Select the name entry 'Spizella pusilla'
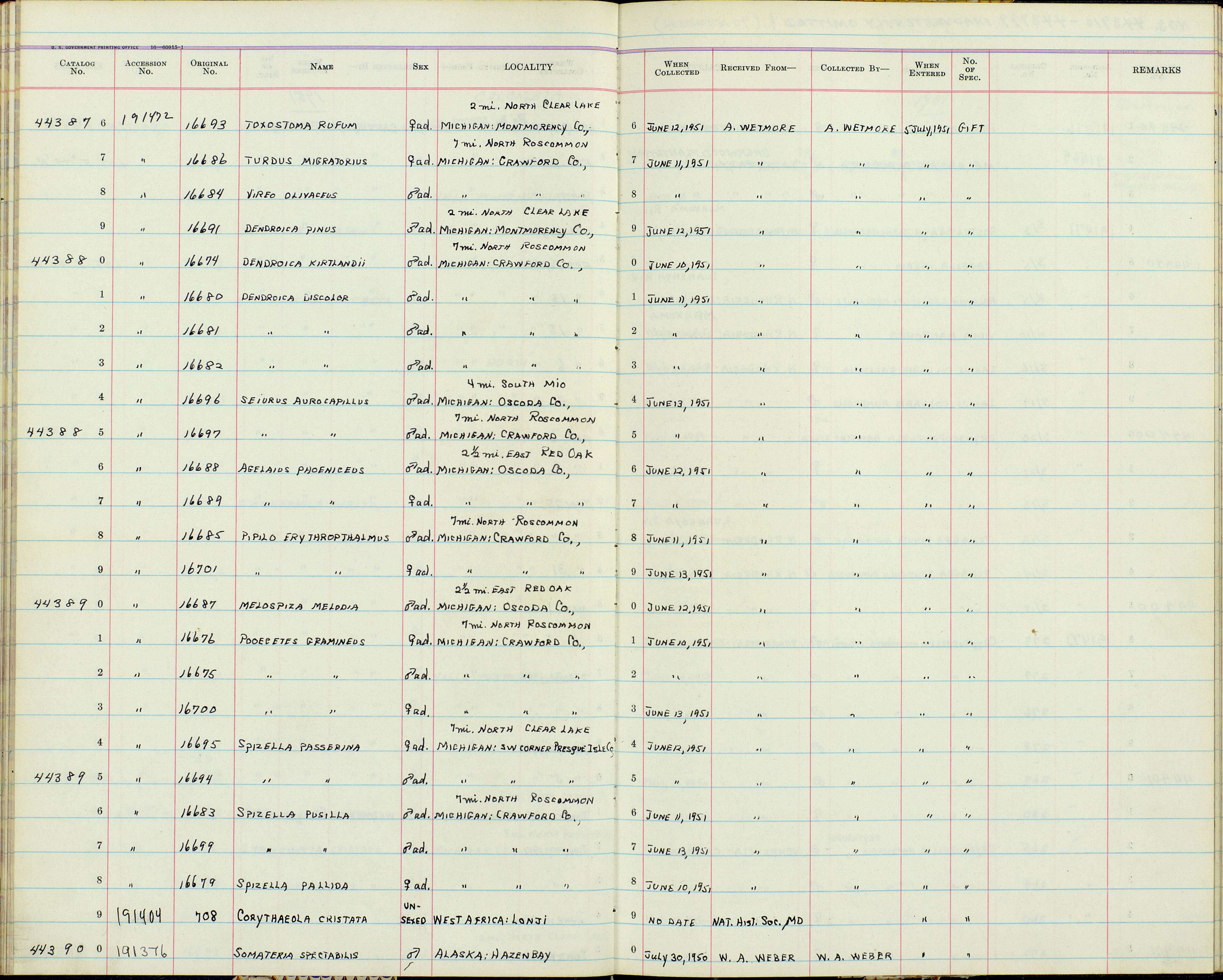This screenshot has width=1223, height=980. click(x=293, y=815)
